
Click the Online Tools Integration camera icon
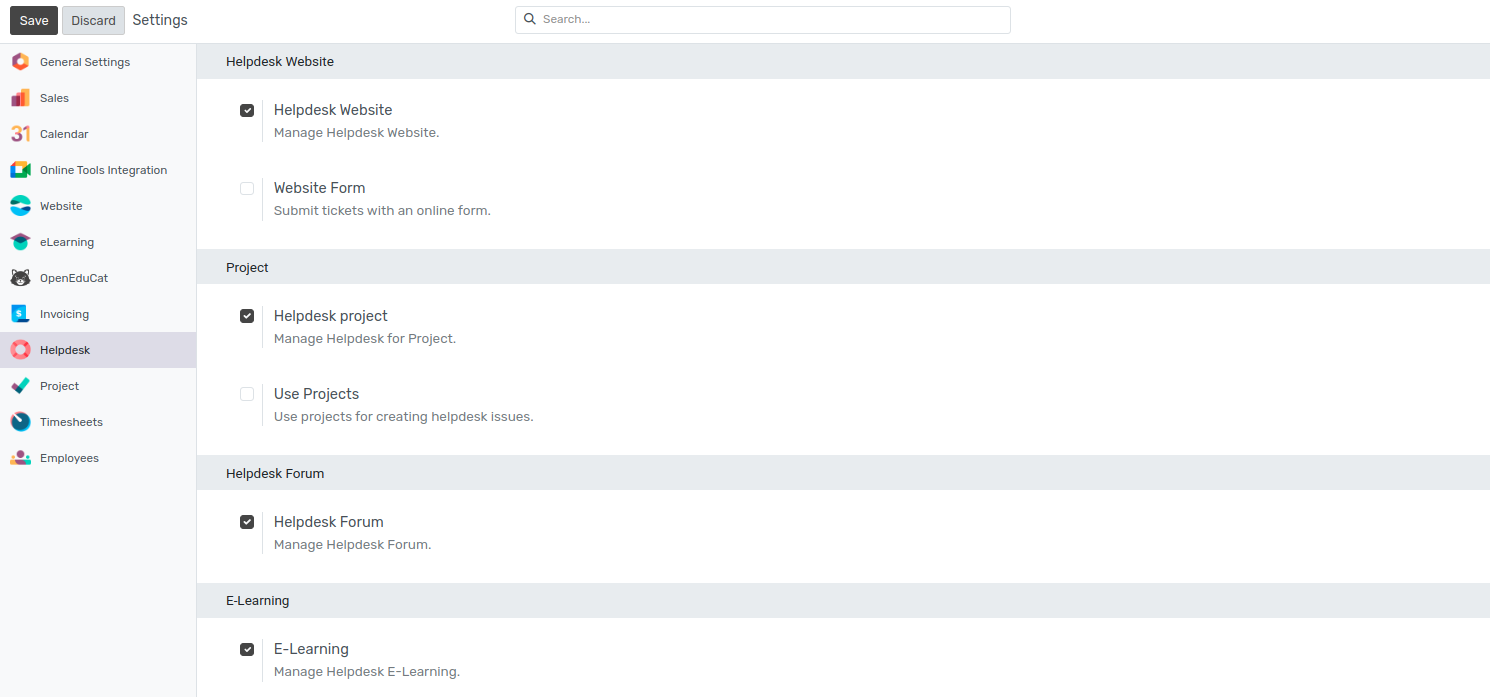click(x=20, y=170)
